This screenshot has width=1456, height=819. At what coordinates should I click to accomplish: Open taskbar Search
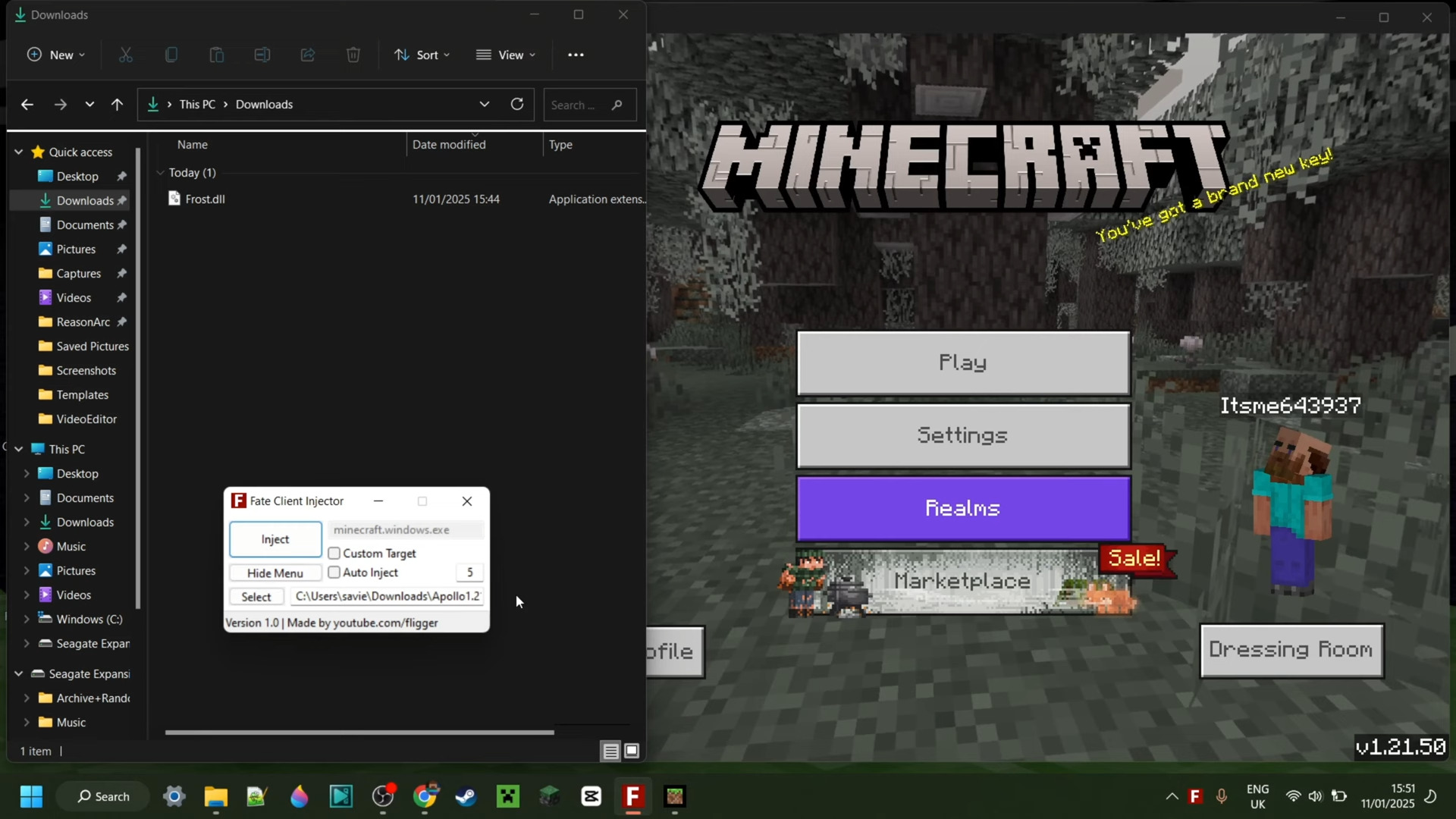tap(103, 796)
